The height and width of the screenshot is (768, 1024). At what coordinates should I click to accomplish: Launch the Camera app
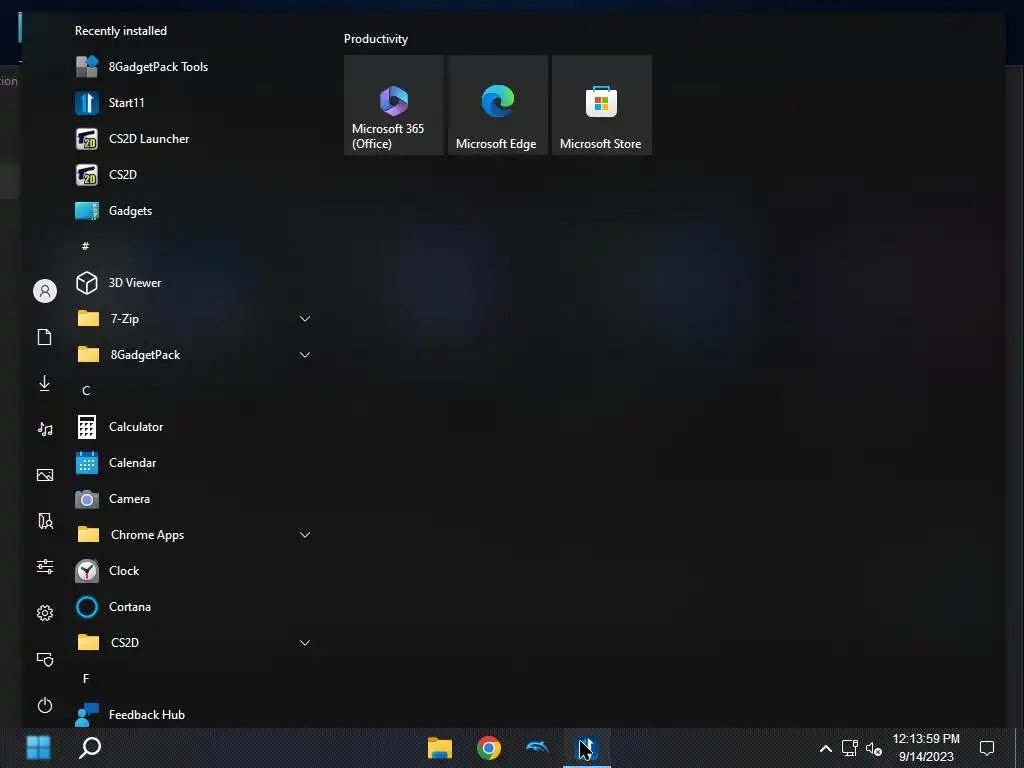tap(193, 498)
